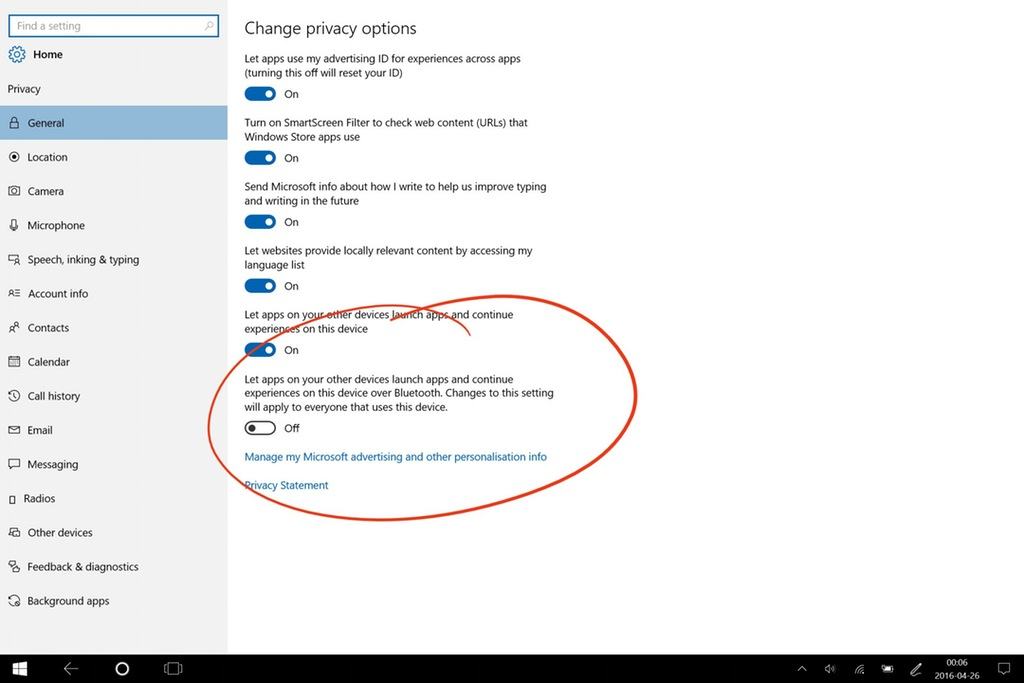Click Manage my Microsoft advertising link
Viewport: 1024px width, 683px height.
tap(395, 457)
